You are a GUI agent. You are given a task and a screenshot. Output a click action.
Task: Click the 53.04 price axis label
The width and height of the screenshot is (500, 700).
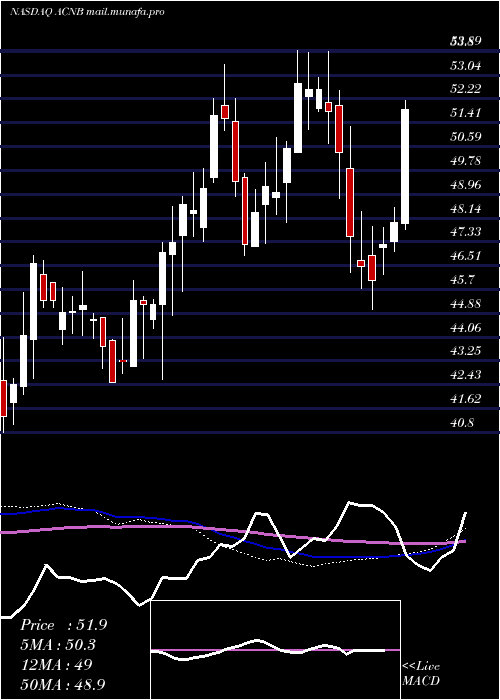(x=466, y=66)
